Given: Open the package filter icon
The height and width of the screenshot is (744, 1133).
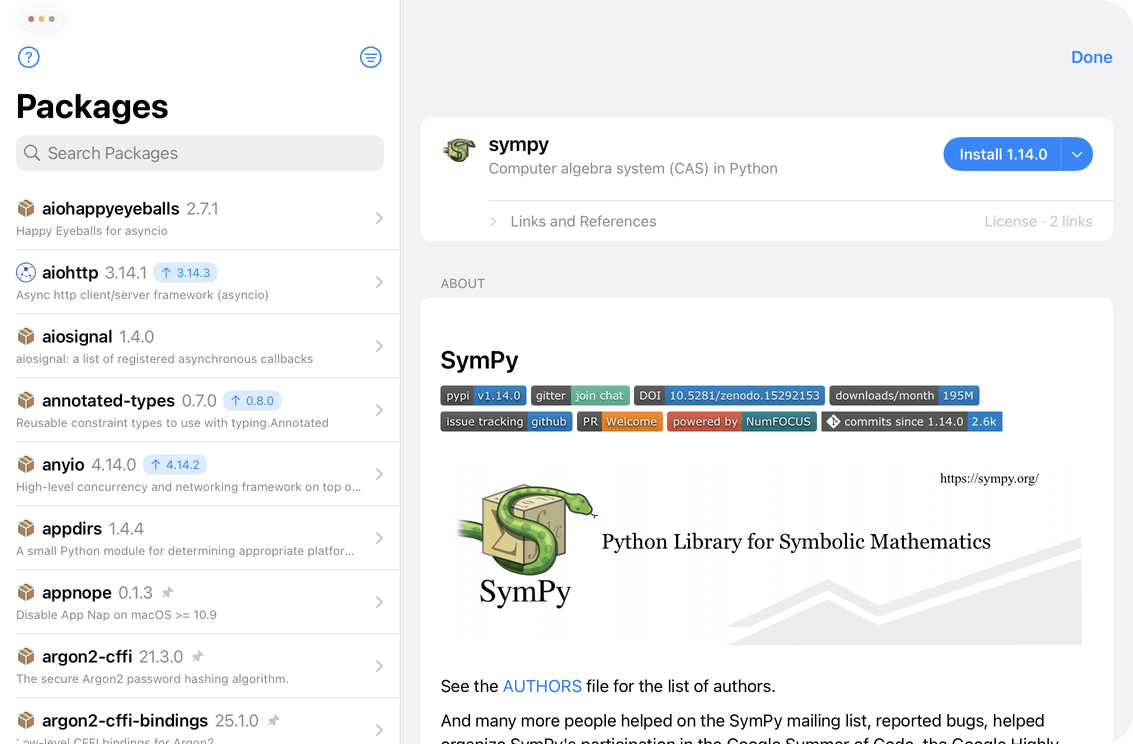Looking at the screenshot, I should 371,57.
